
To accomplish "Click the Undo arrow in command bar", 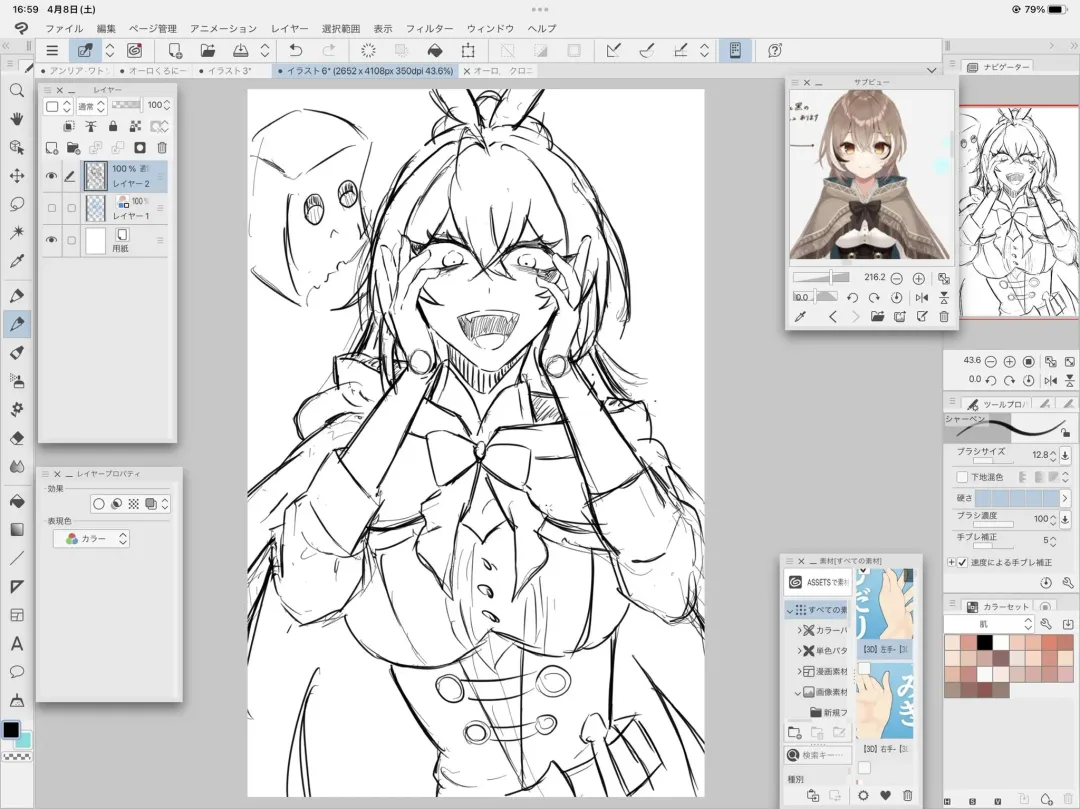I will (295, 50).
